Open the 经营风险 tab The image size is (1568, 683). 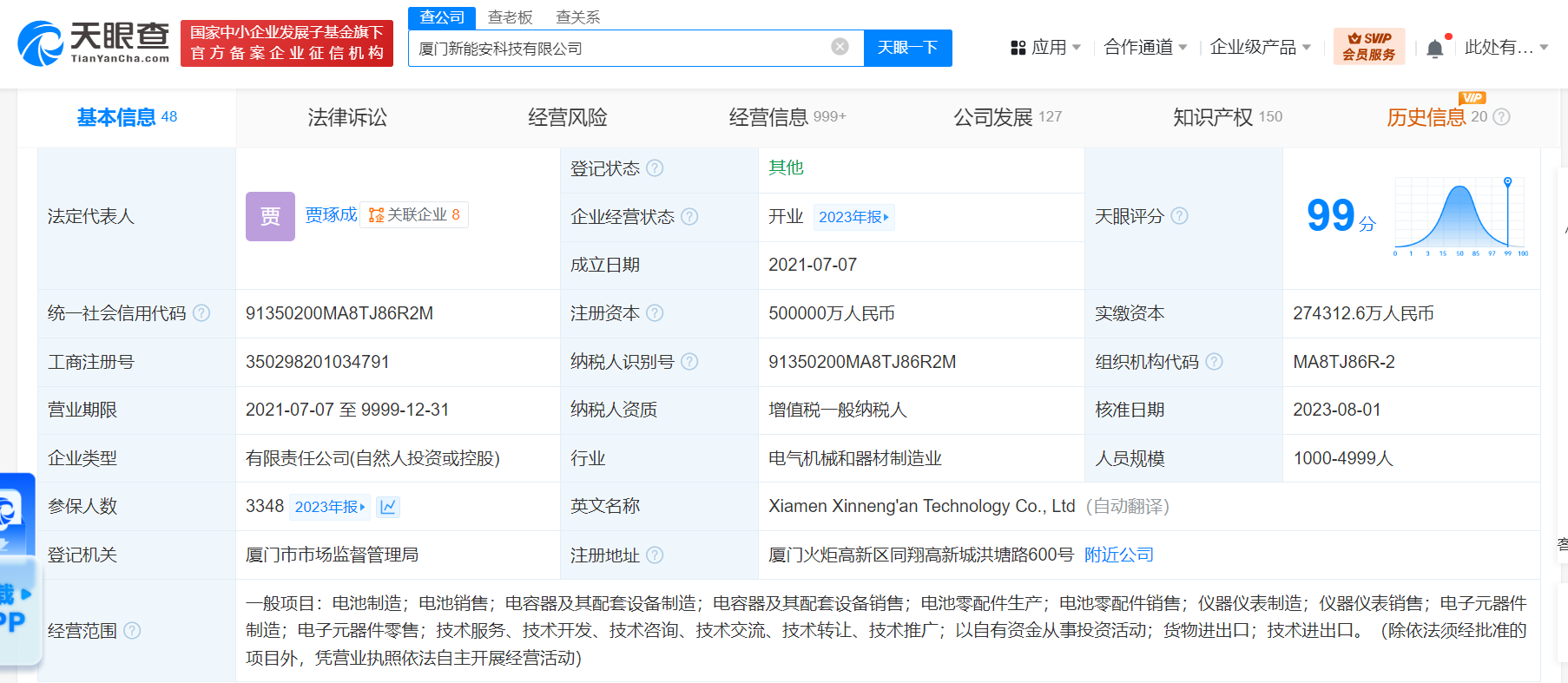[x=568, y=117]
